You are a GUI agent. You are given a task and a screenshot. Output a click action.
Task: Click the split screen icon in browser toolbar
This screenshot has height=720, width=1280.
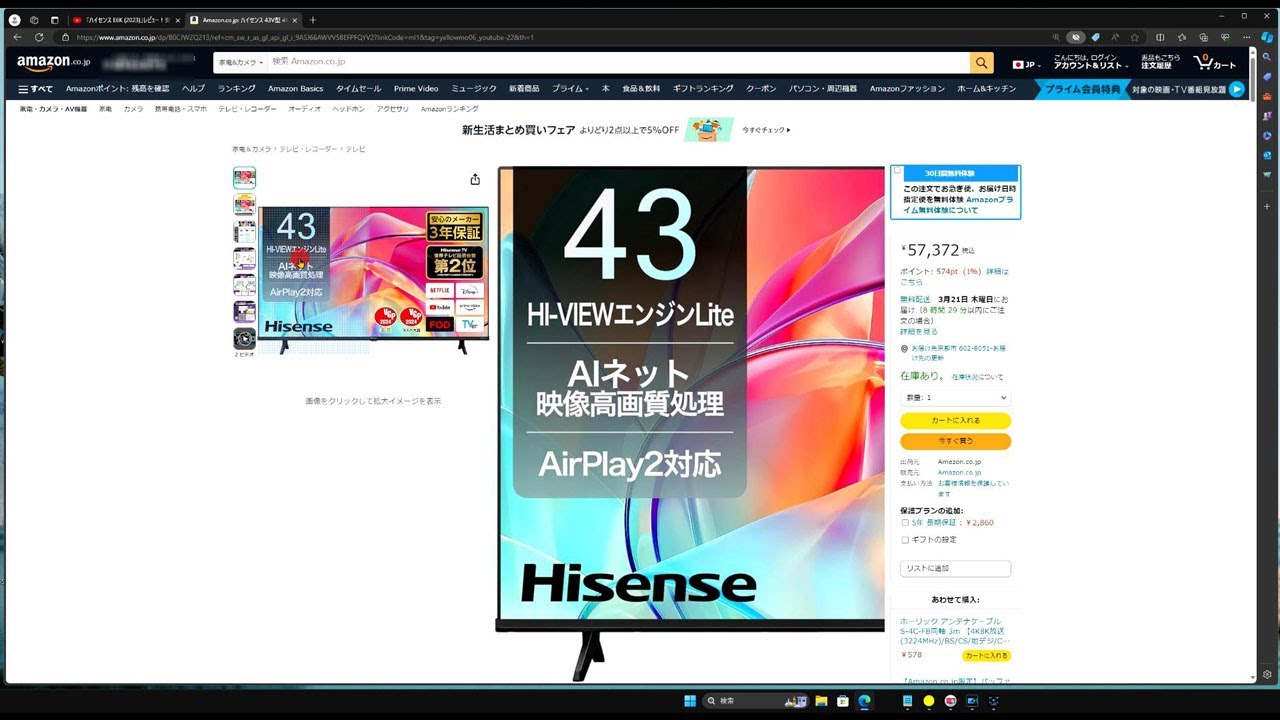(1160, 37)
